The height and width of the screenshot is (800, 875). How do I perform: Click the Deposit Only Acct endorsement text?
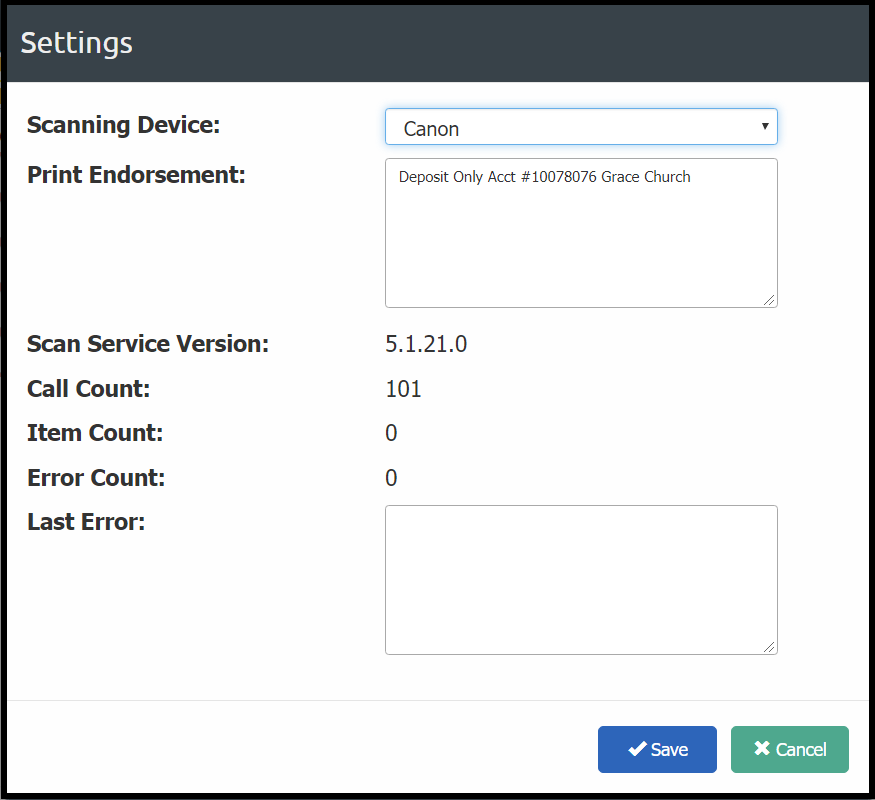point(544,177)
